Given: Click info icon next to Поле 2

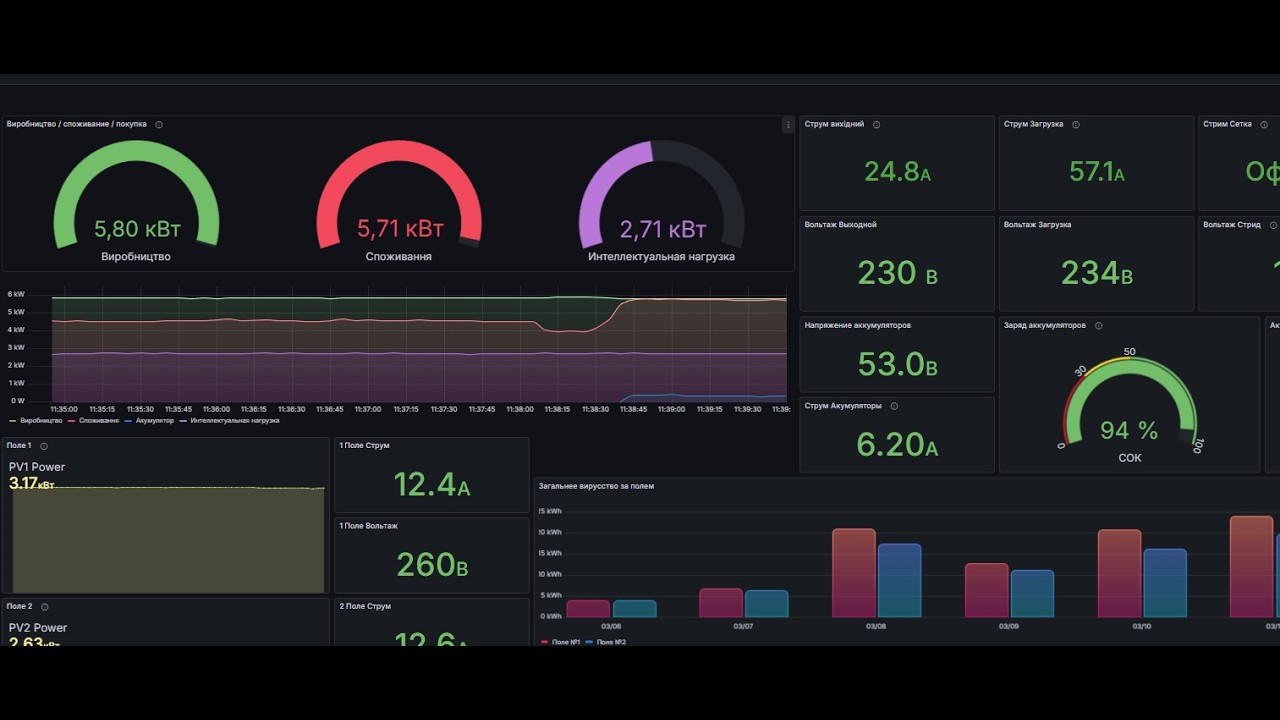Looking at the screenshot, I should [x=45, y=607].
